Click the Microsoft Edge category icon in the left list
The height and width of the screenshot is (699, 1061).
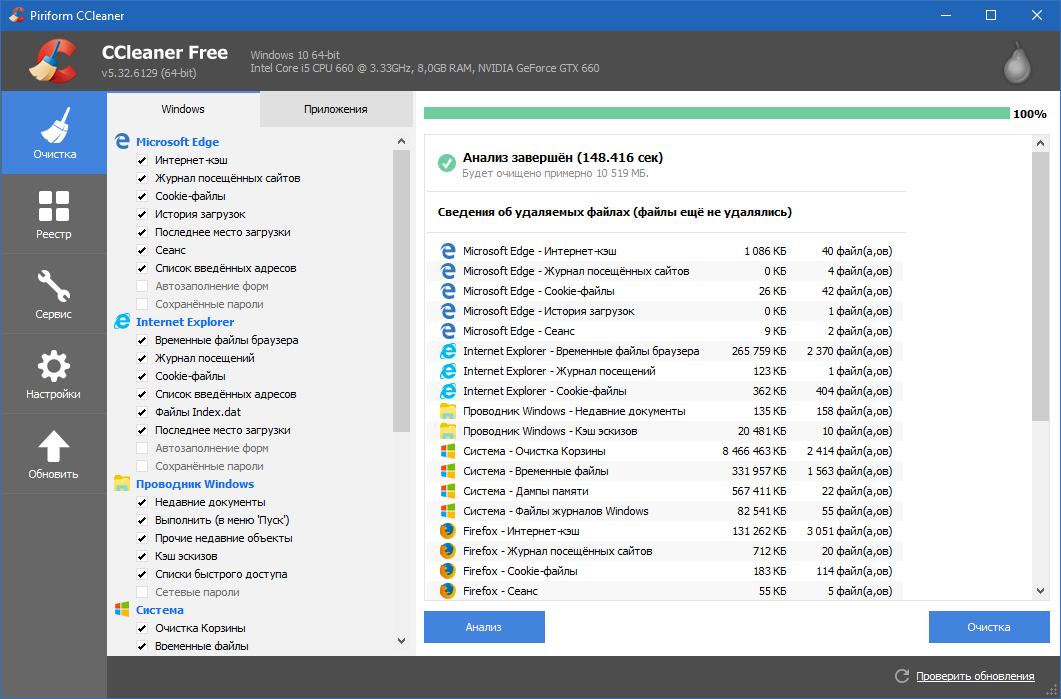pos(122,141)
